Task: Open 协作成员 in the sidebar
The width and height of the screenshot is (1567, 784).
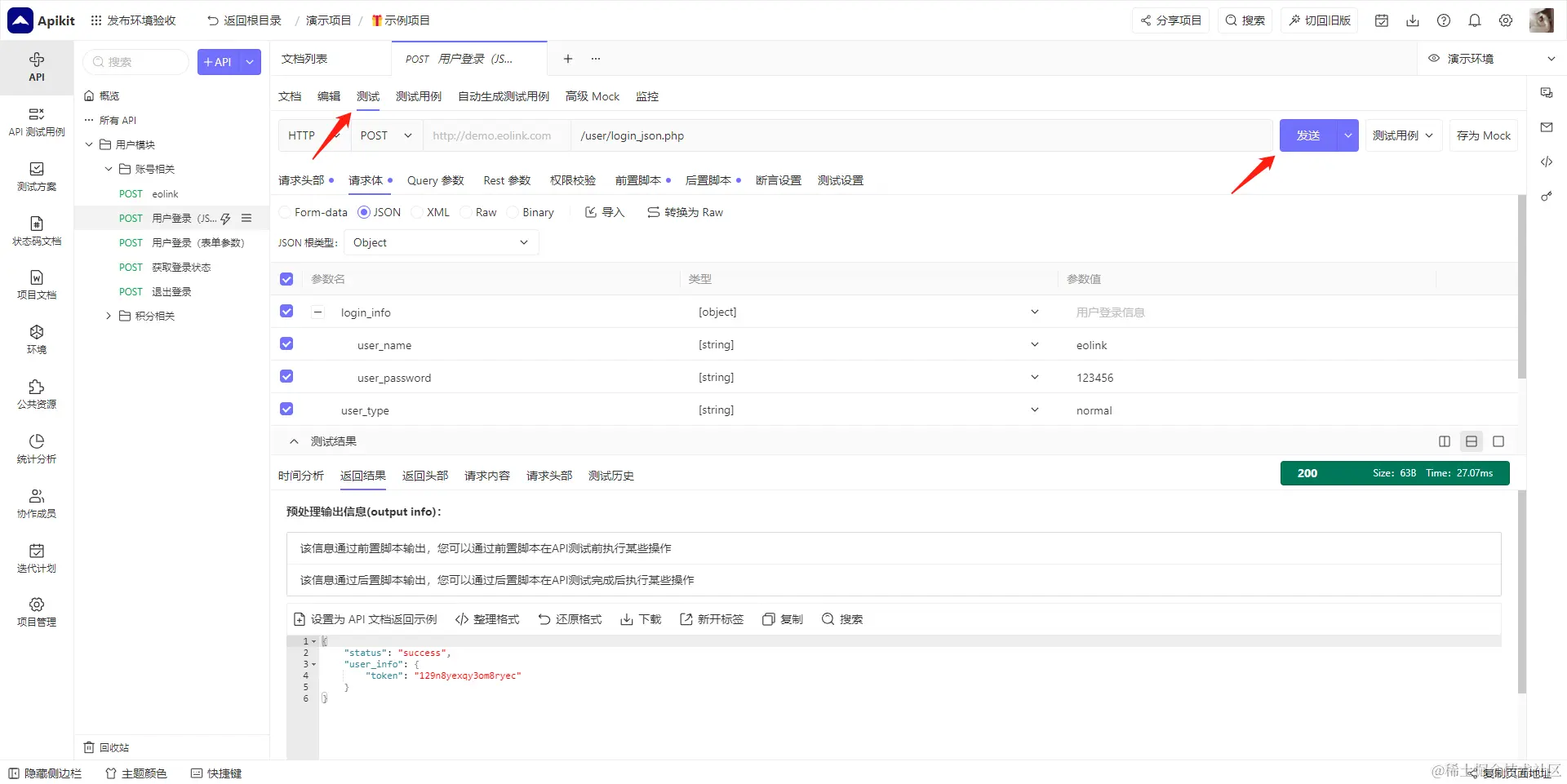Action: coord(37,504)
